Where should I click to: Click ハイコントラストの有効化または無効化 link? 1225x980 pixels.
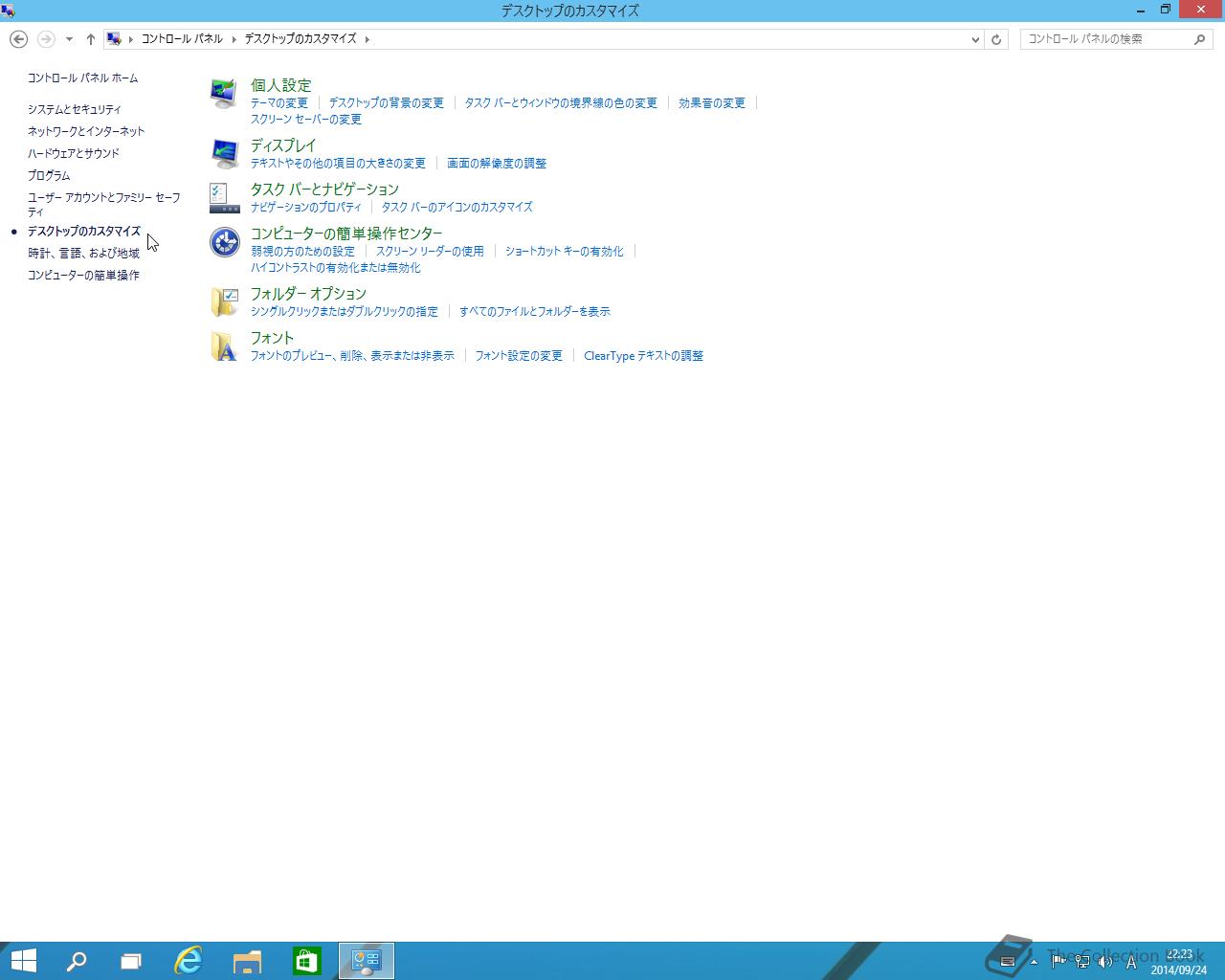(335, 268)
